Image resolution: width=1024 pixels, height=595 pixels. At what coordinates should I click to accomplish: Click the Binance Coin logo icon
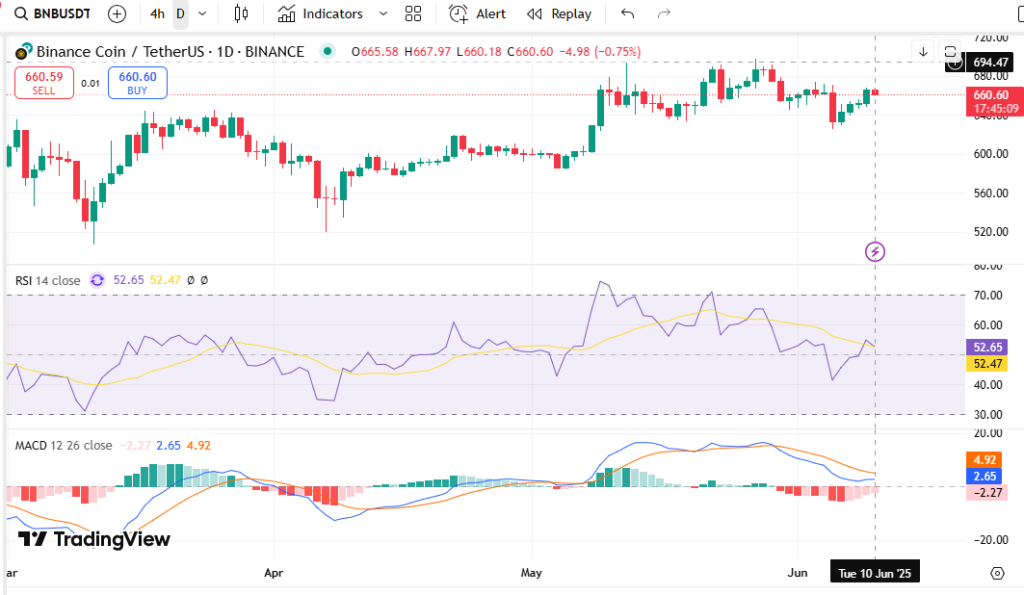pos(24,51)
